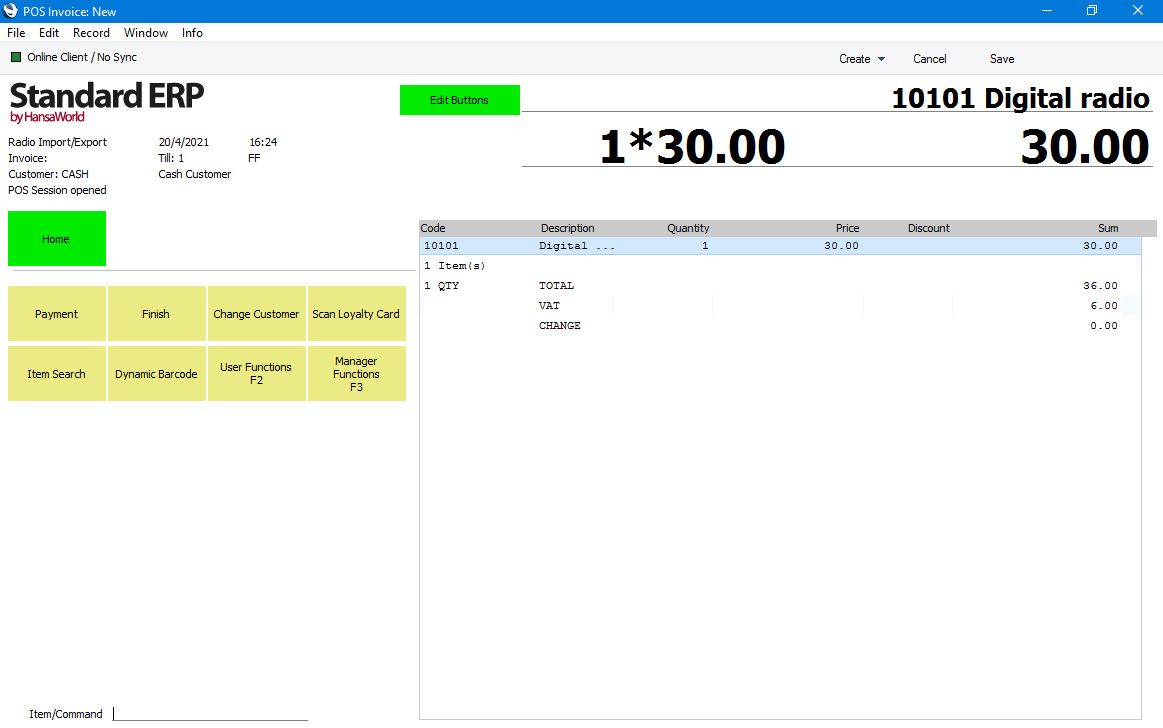This screenshot has width=1163, height=728.
Task: Click Scan Loyalty Card button
Action: (x=356, y=314)
